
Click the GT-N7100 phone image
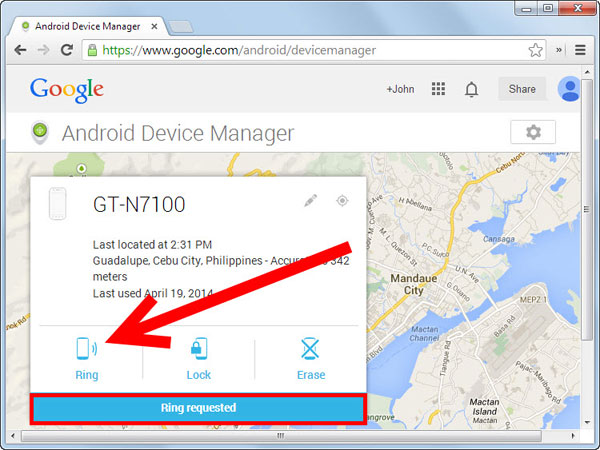point(57,204)
